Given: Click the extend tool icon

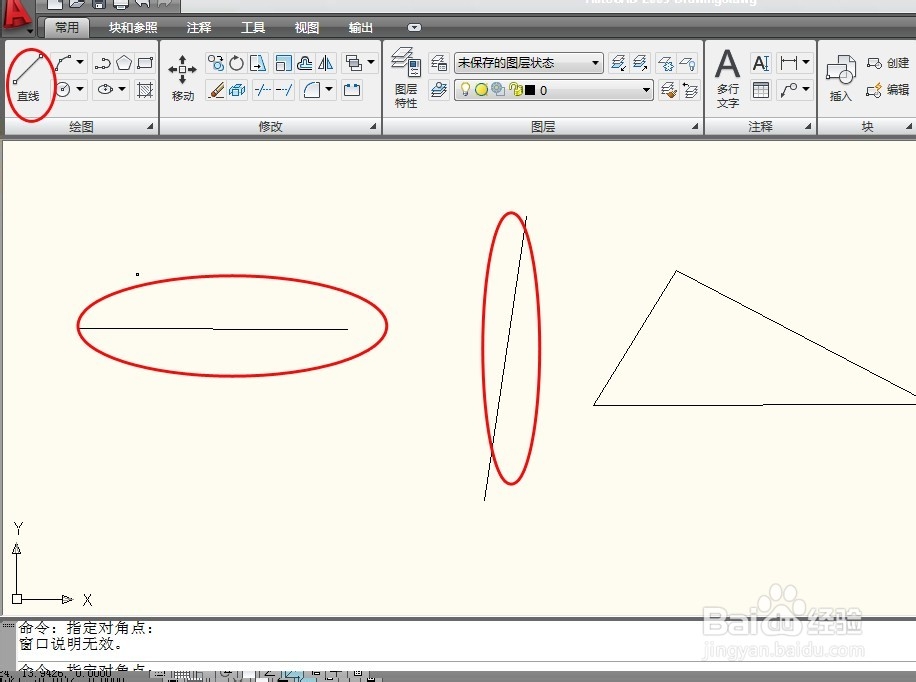Looking at the screenshot, I should click(x=284, y=90).
